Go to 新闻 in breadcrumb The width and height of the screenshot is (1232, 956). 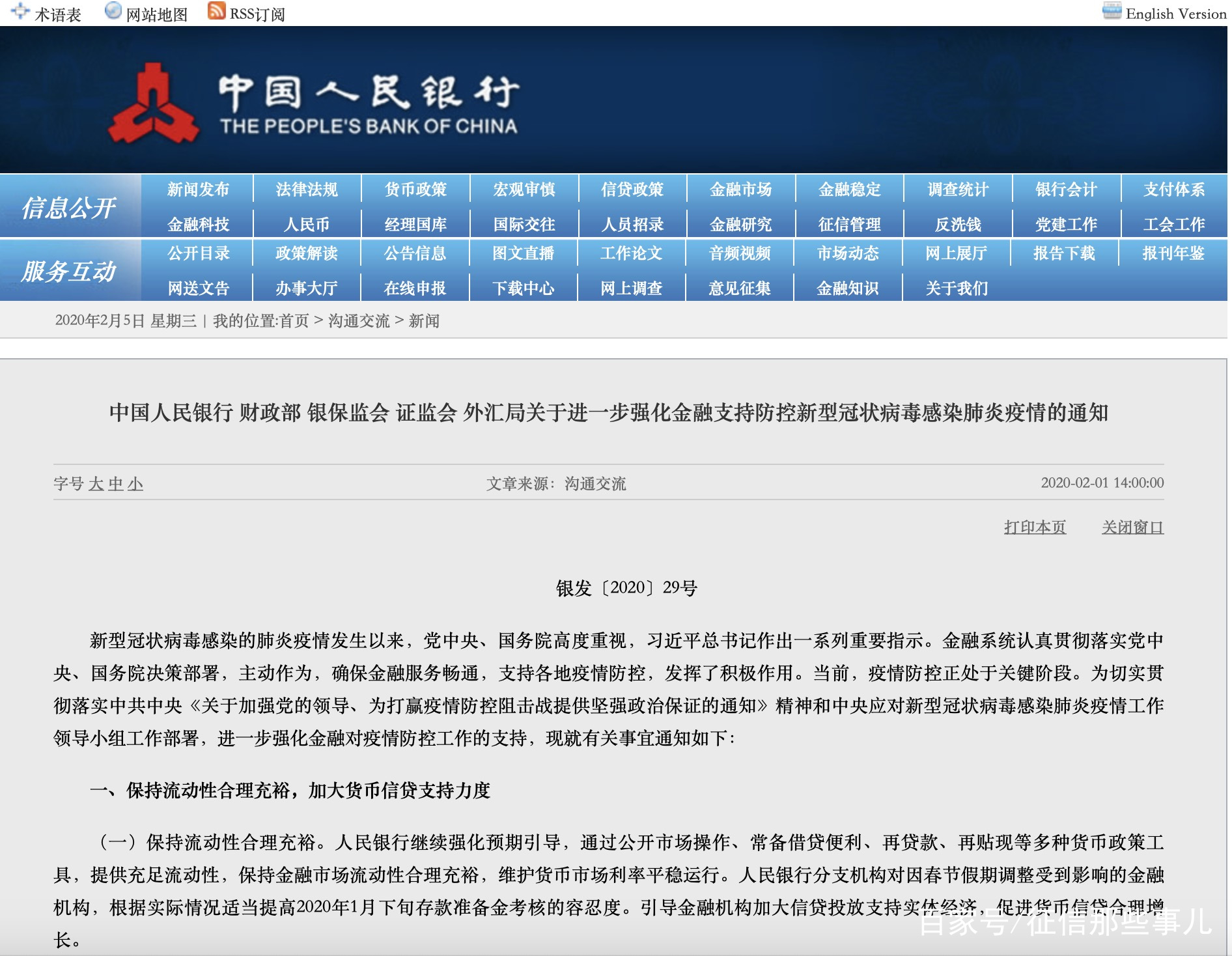(425, 321)
